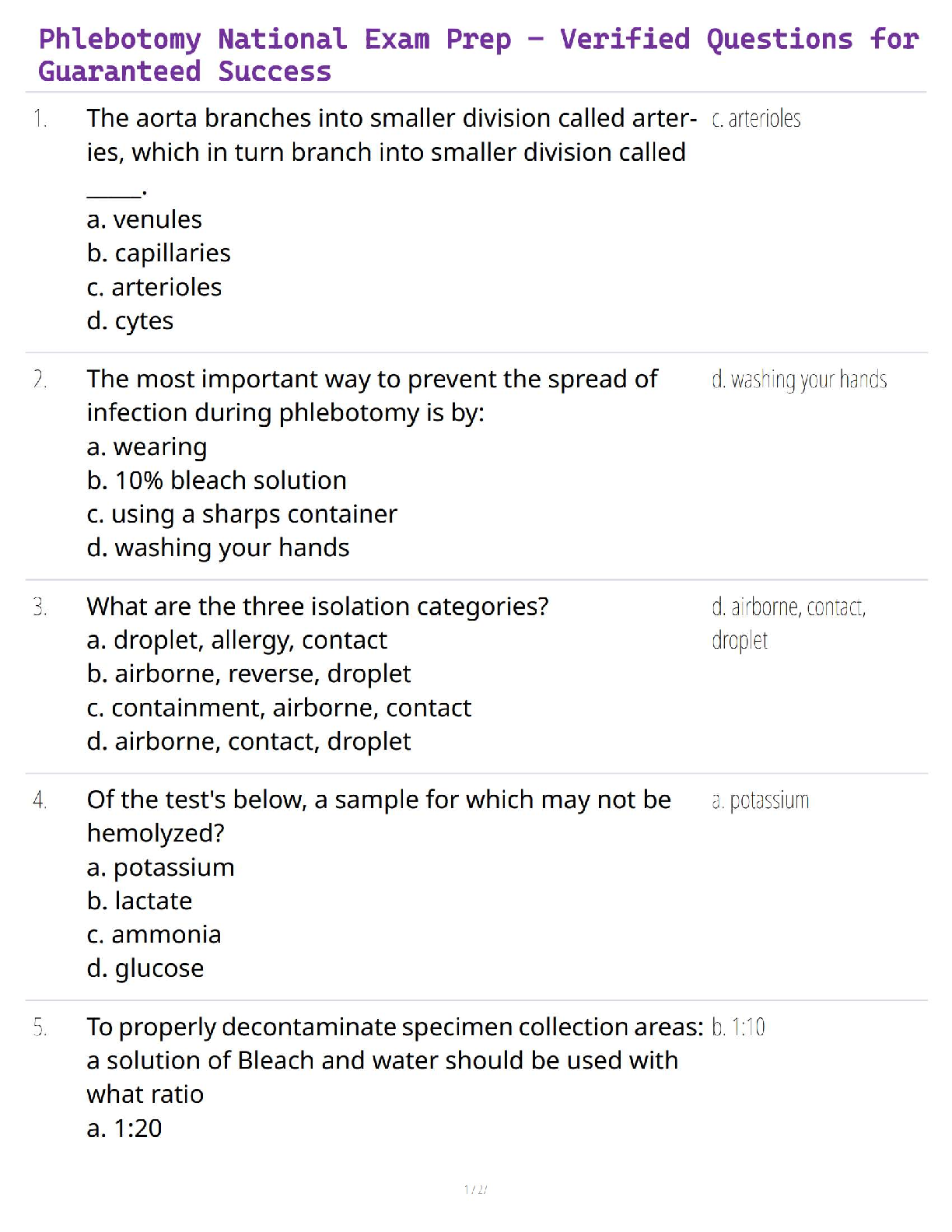
Task: Click option 'b. airborne, reverse, droplet'
Action: pyautogui.click(x=249, y=674)
